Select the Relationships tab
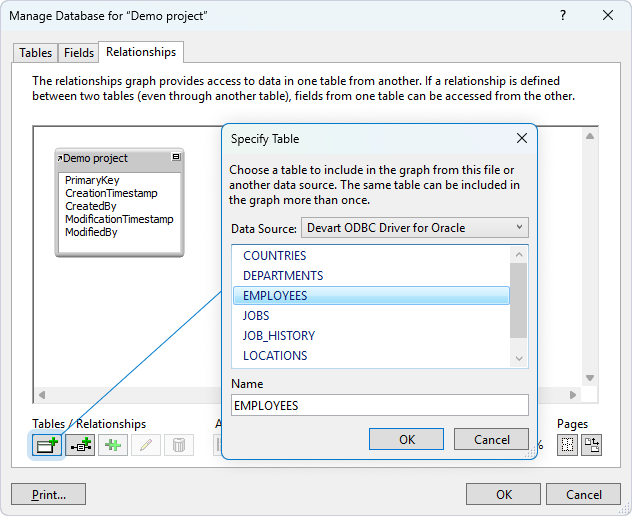632x516 pixels. 141,52
